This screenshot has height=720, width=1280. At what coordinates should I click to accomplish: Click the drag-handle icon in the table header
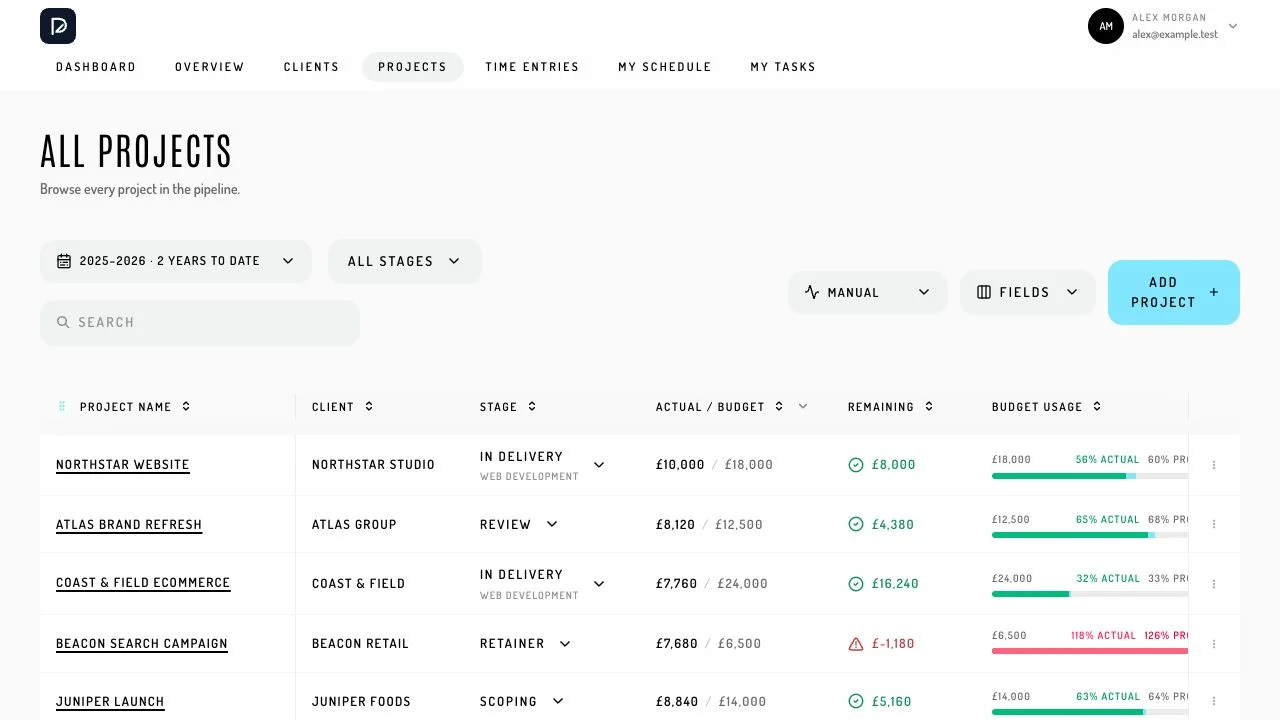coord(62,407)
